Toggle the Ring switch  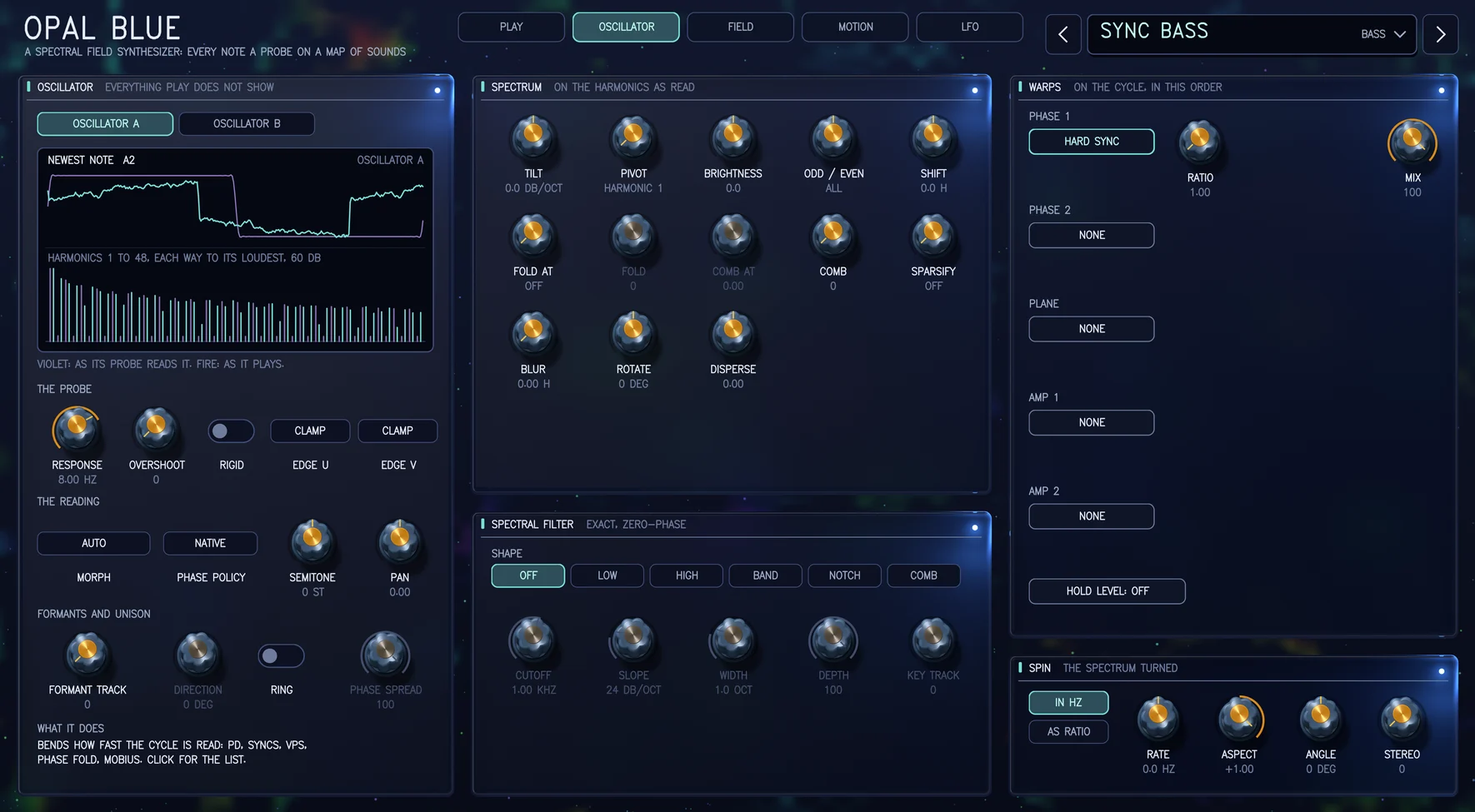pyautogui.click(x=281, y=655)
